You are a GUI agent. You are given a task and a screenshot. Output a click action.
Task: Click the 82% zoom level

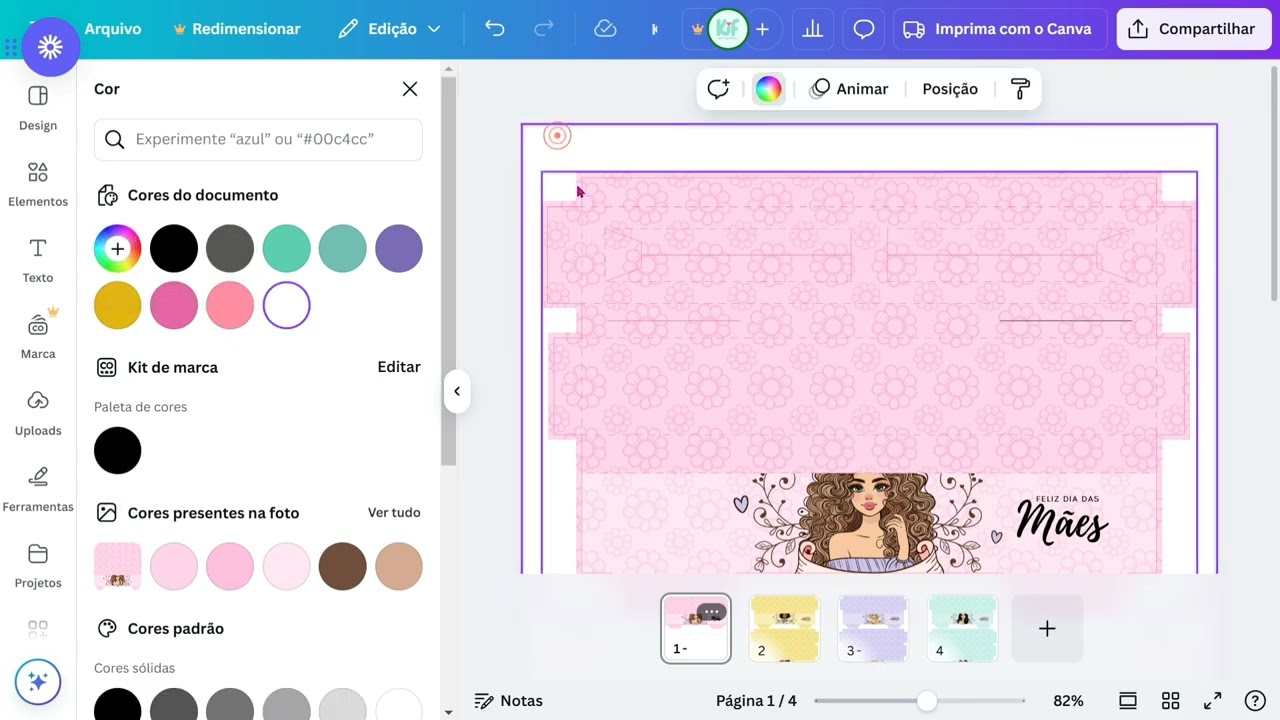click(x=1068, y=701)
